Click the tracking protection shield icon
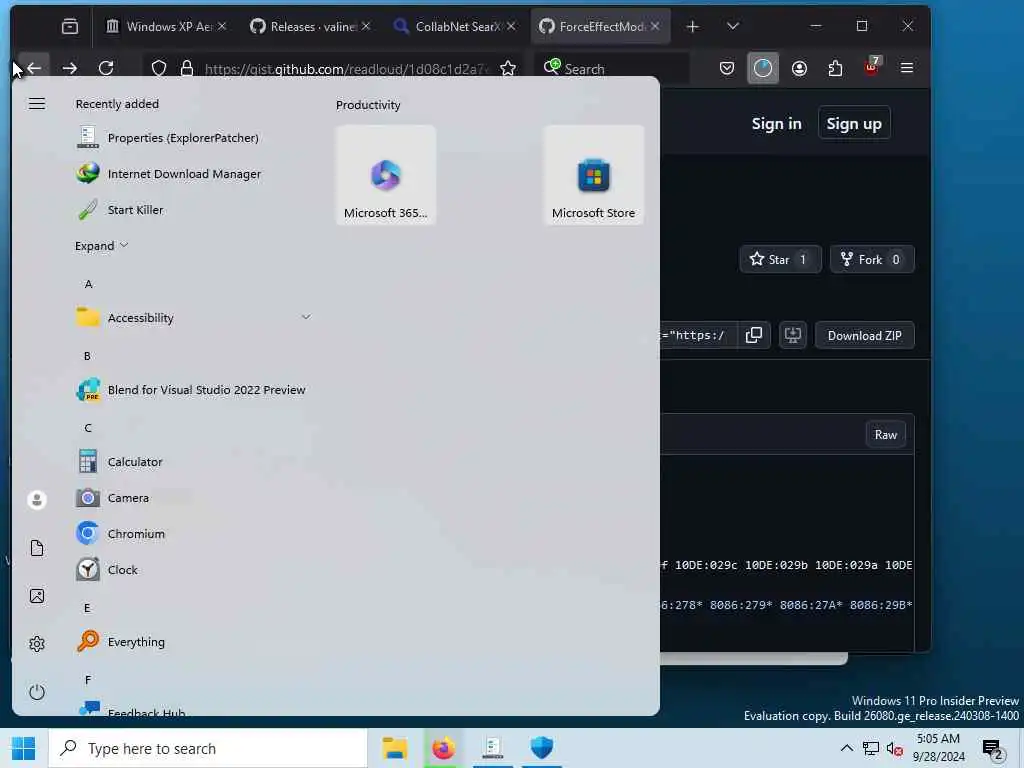The height and width of the screenshot is (768, 1024). click(159, 68)
